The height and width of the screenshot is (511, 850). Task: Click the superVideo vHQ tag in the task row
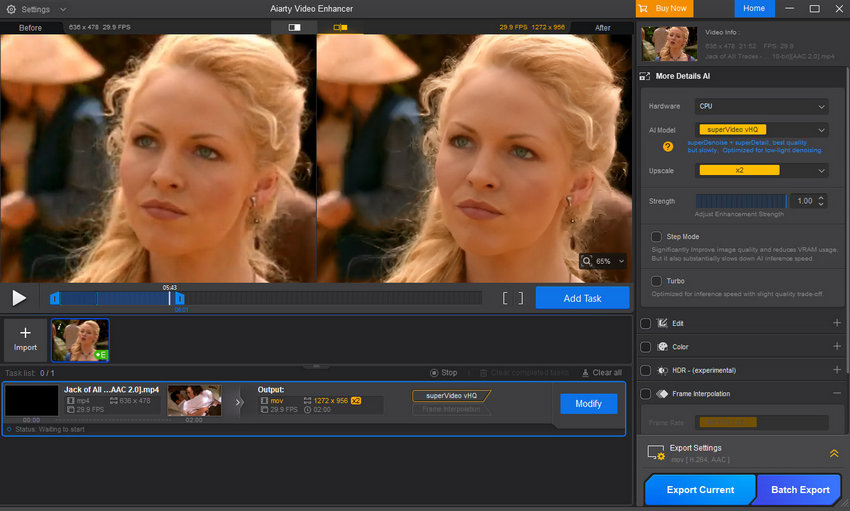tap(452, 396)
